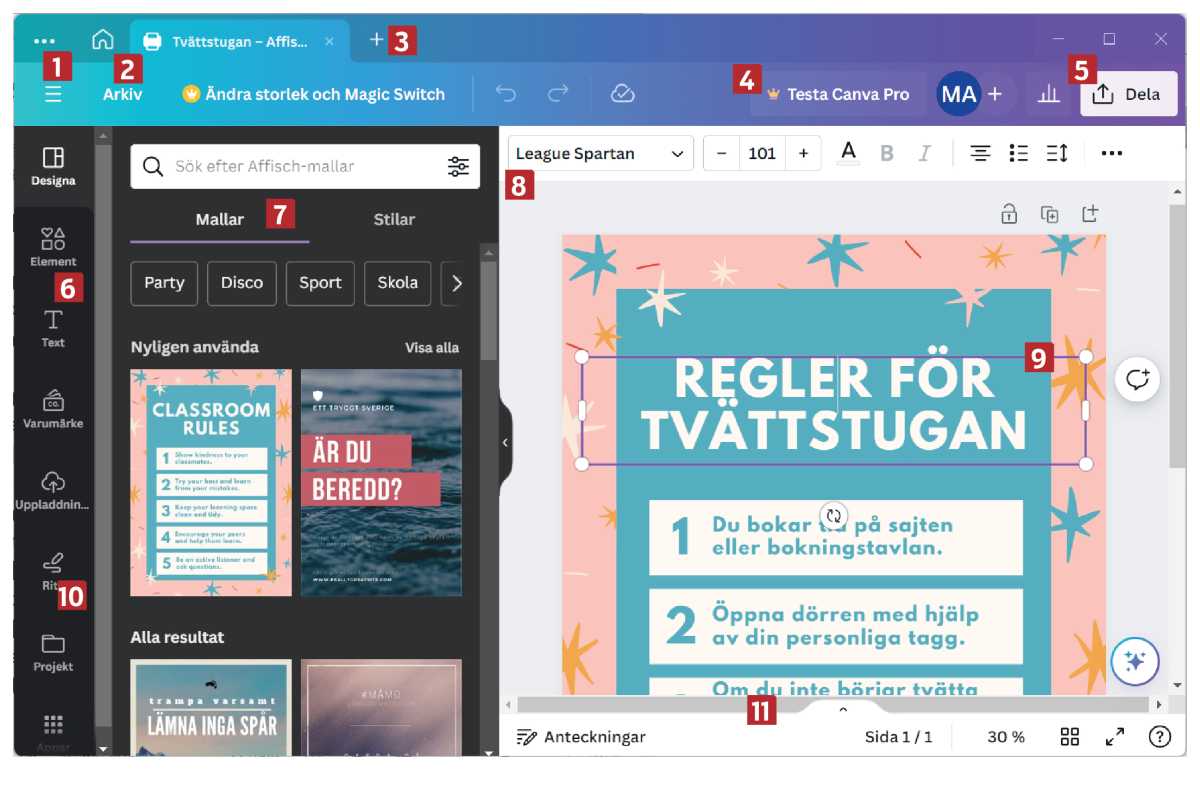Screen dimensions: 1200x789
Task: Lock the selected text element
Action: [x=1009, y=213]
